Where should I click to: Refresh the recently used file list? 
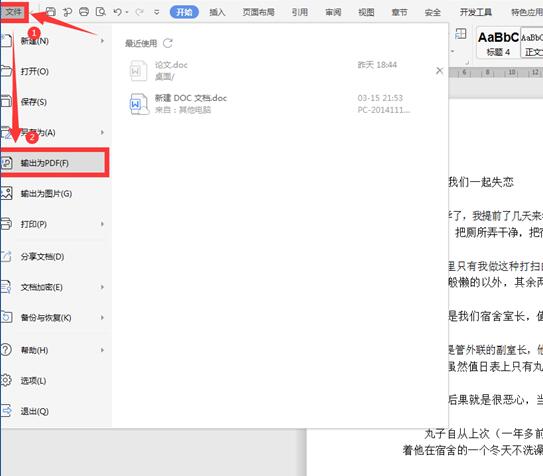point(168,43)
